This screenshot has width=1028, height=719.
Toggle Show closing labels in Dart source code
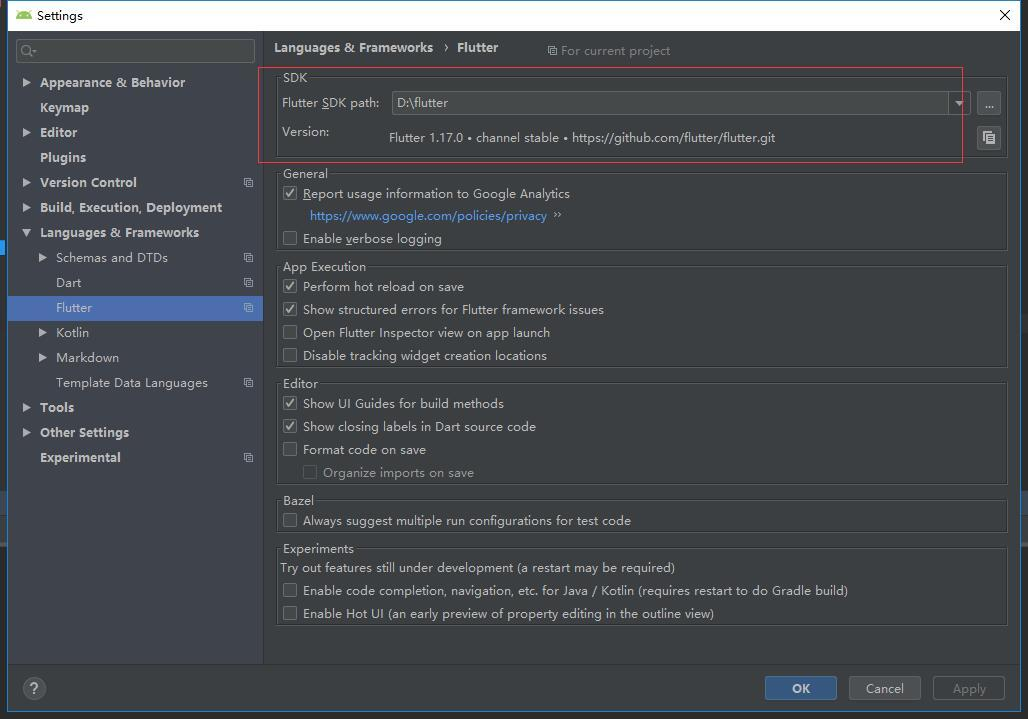(290, 426)
